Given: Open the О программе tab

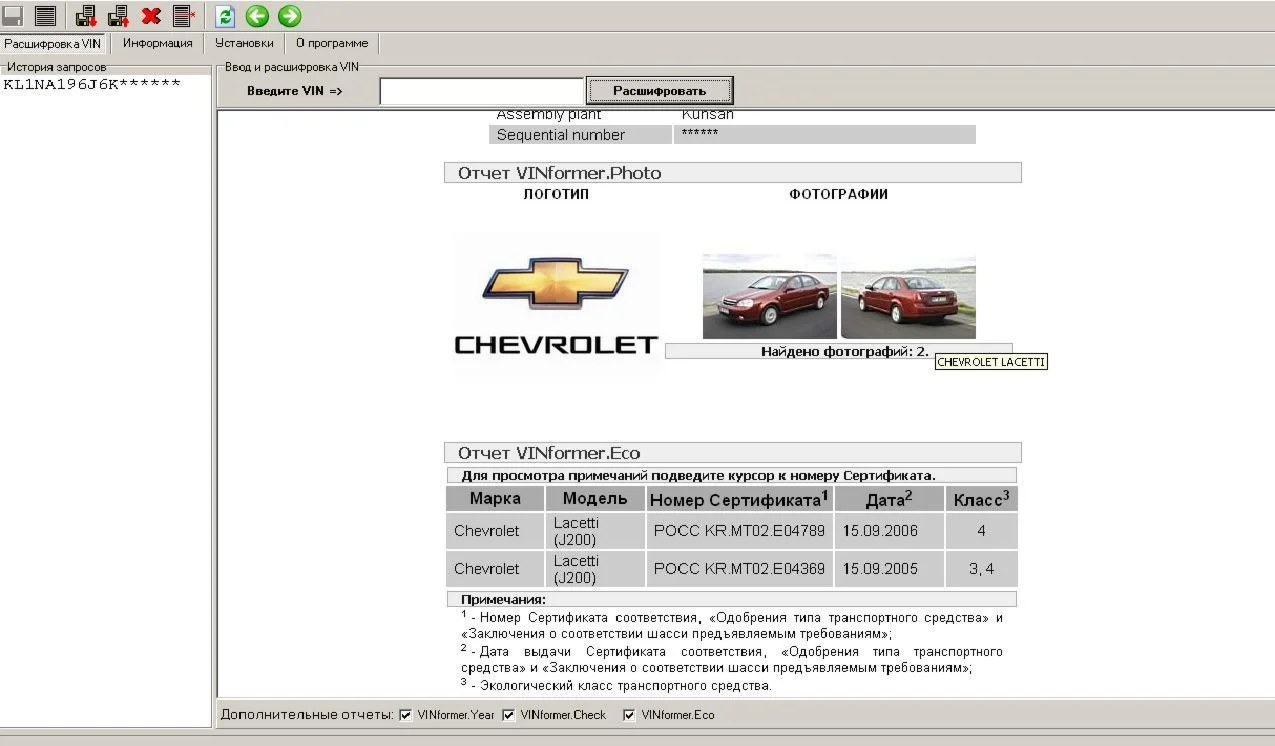Looking at the screenshot, I should [x=332, y=43].
